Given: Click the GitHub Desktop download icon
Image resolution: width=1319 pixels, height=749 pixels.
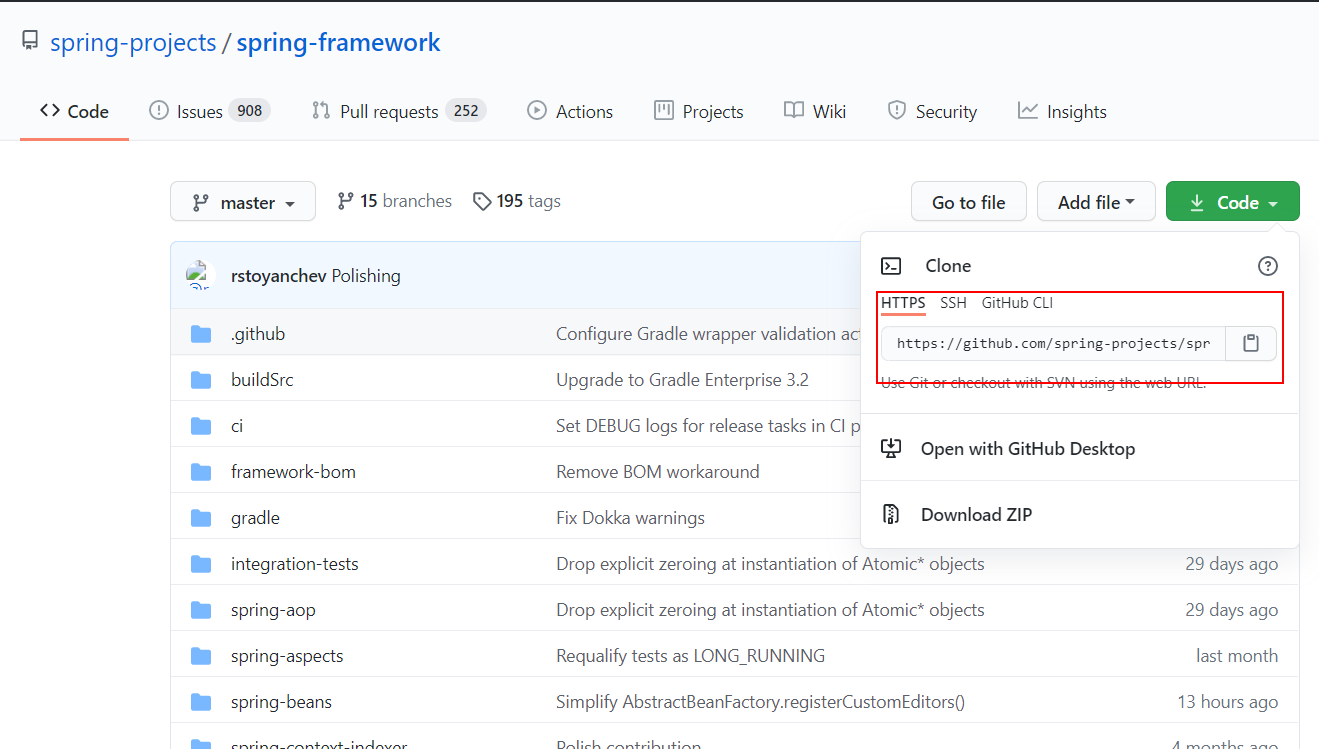Looking at the screenshot, I should click(890, 449).
